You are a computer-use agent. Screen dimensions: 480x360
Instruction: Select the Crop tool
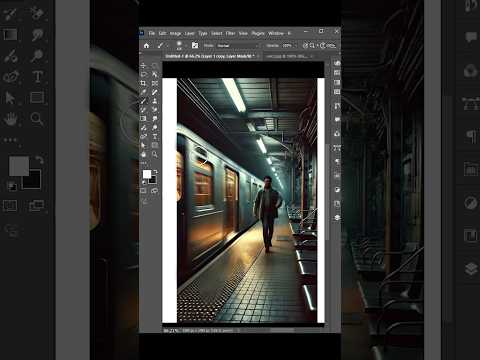point(143,83)
